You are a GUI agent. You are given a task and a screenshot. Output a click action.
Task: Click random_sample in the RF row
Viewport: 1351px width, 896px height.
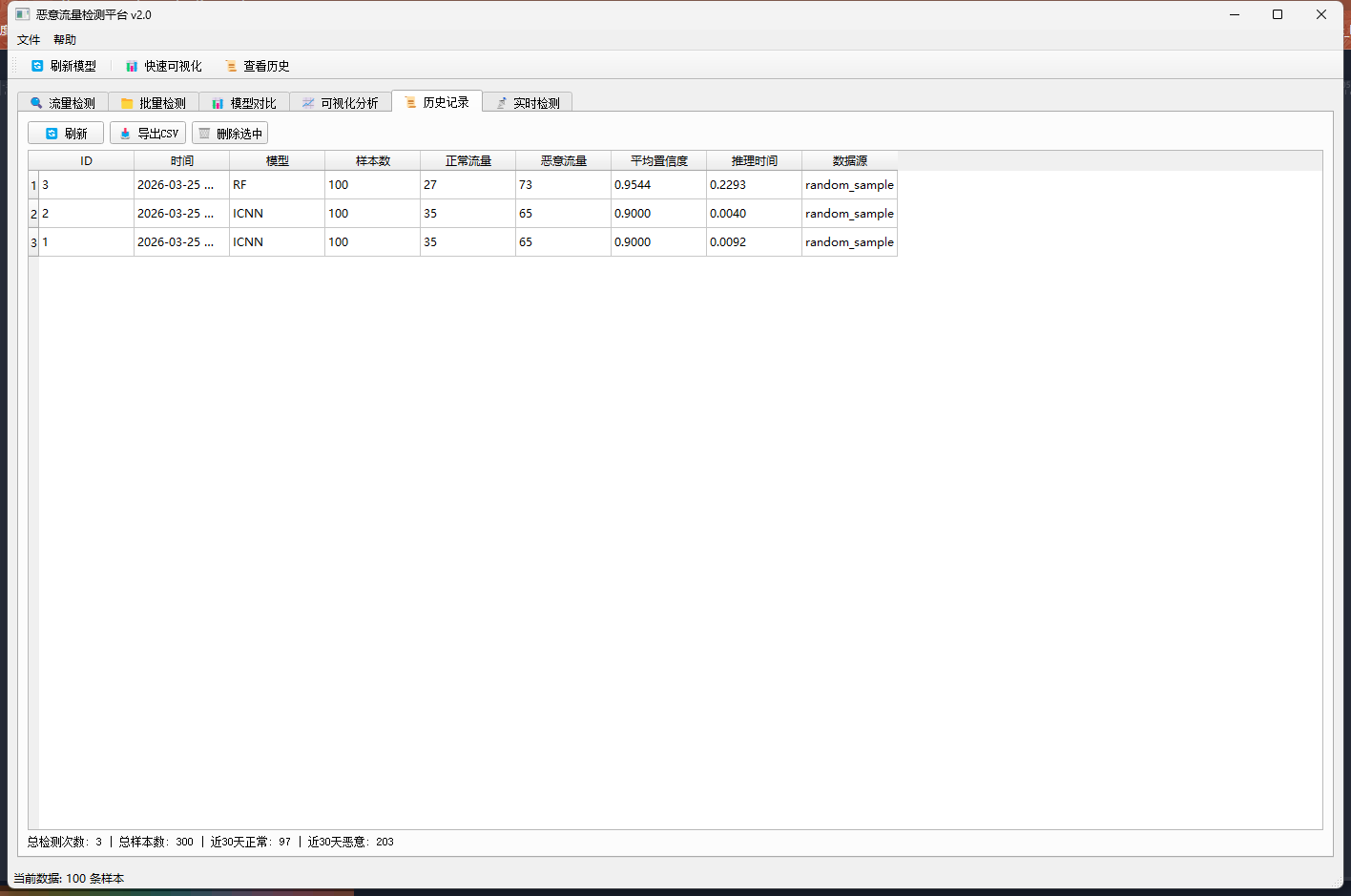[x=850, y=185]
